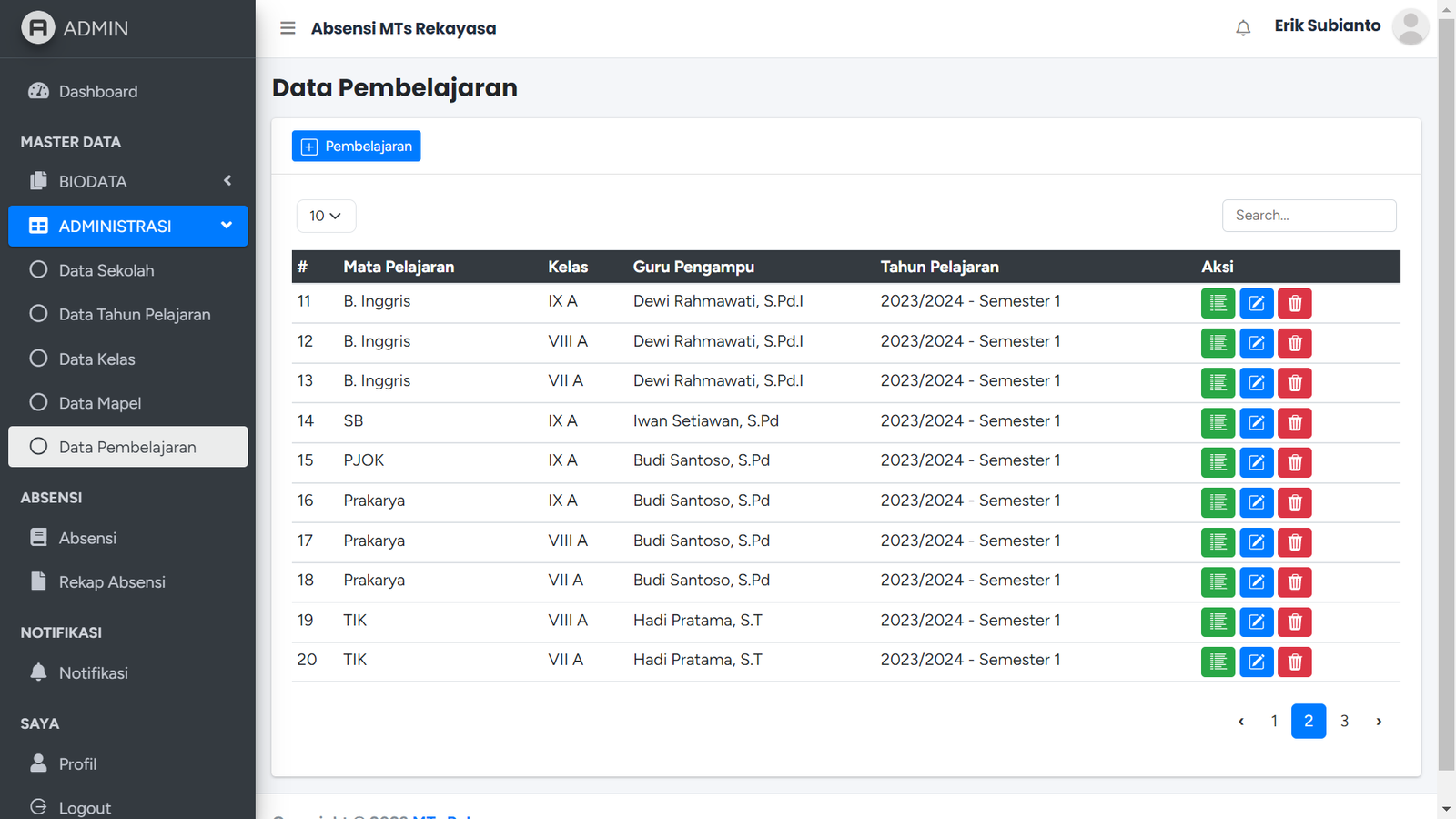Go to previous page with left arrow
Image resolution: width=1456 pixels, height=819 pixels.
pyautogui.click(x=1240, y=721)
